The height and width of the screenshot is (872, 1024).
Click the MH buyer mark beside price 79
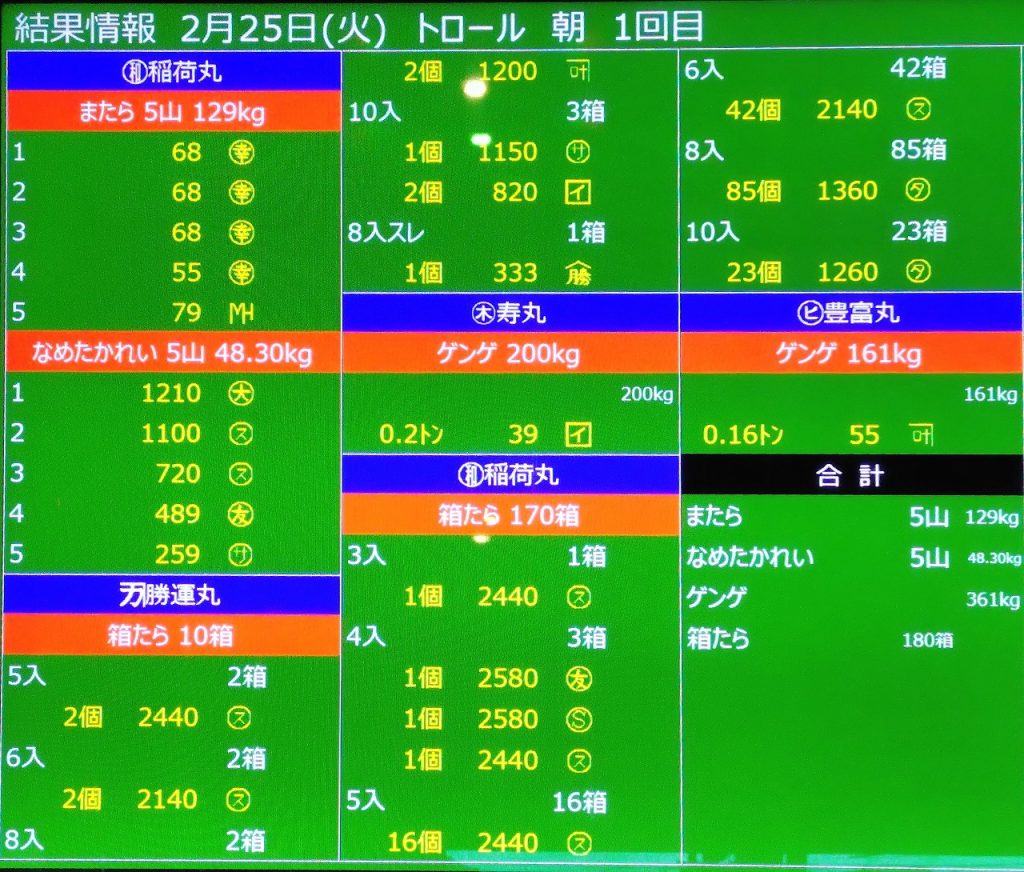[x=241, y=313]
